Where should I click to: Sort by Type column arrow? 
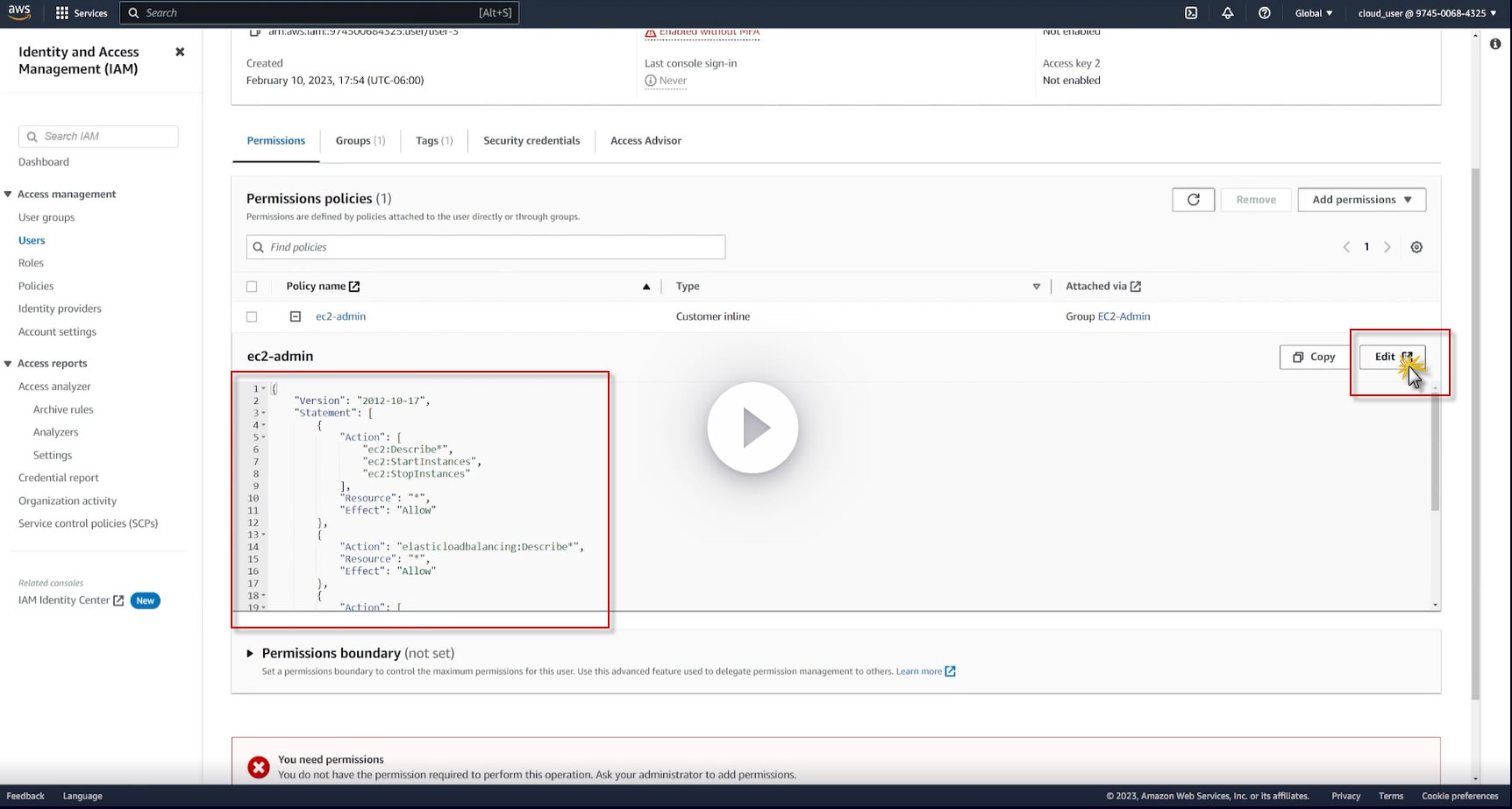click(x=1037, y=287)
